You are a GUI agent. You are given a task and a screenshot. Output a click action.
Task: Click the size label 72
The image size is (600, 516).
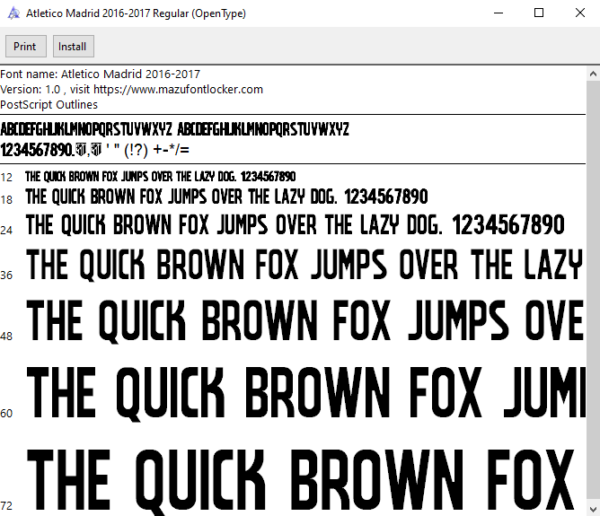pyautogui.click(x=7, y=506)
